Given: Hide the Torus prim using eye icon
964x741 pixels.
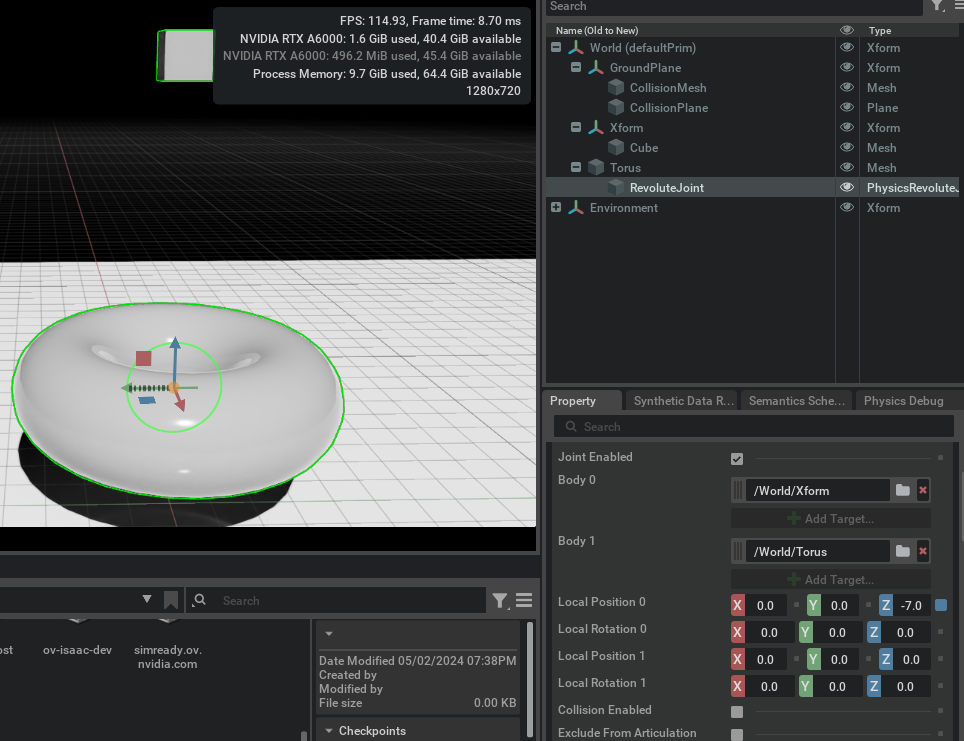Looking at the screenshot, I should 847,168.
